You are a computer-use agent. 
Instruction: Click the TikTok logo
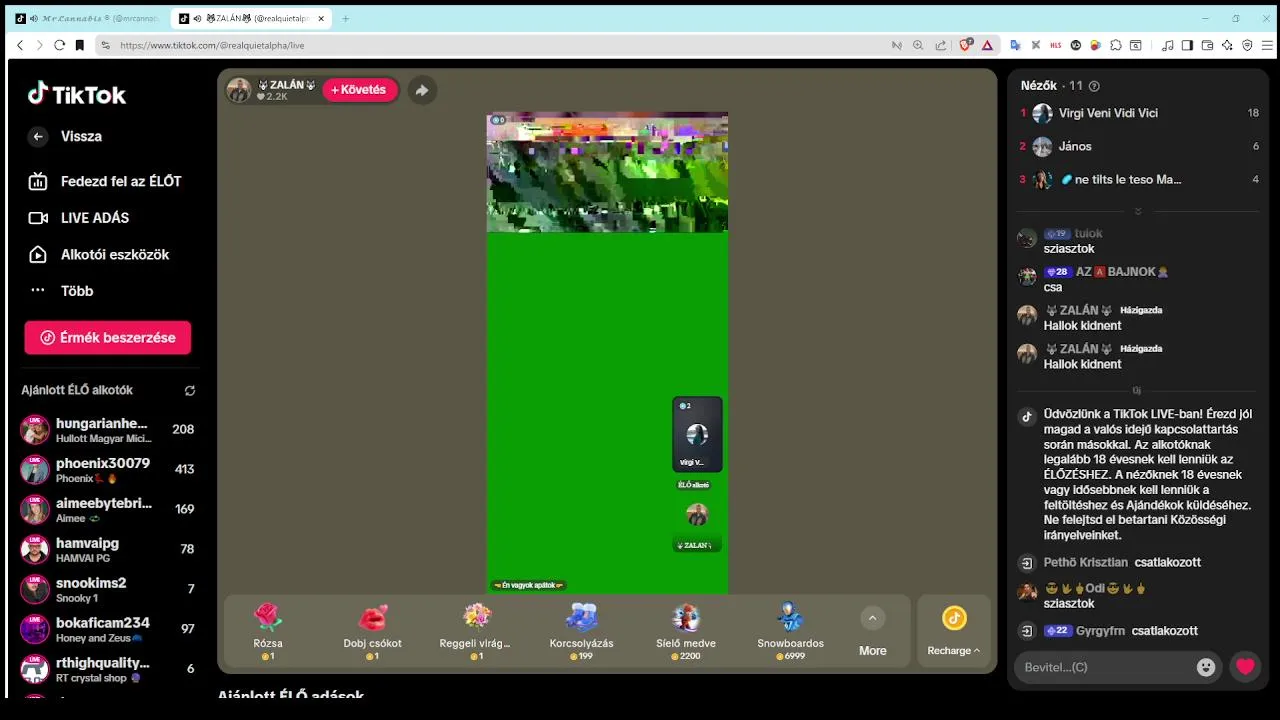click(77, 94)
